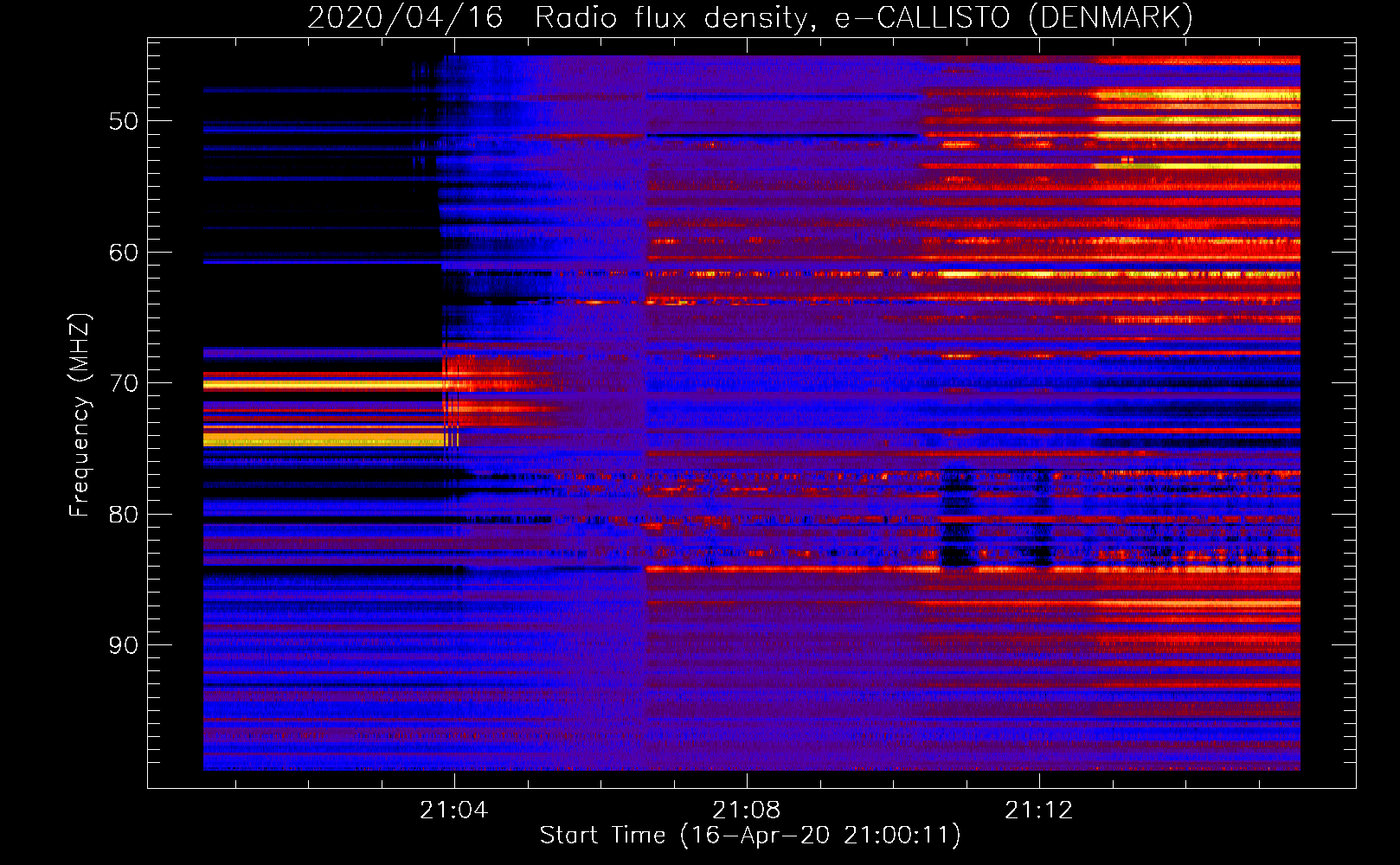Select the 70 frequency tick label
This screenshot has height=865, width=1400.
coord(124,383)
